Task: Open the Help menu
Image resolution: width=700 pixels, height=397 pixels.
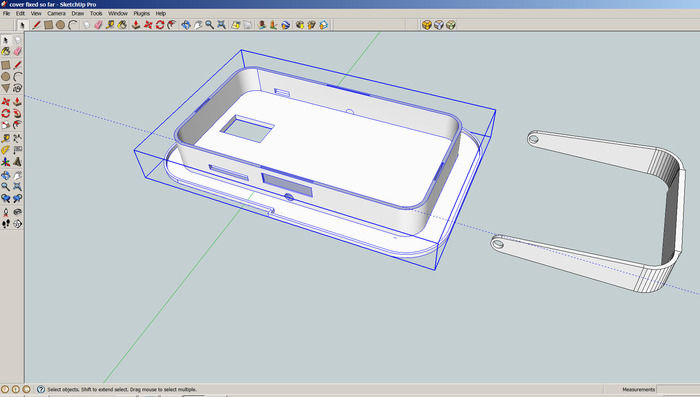Action: (x=161, y=13)
